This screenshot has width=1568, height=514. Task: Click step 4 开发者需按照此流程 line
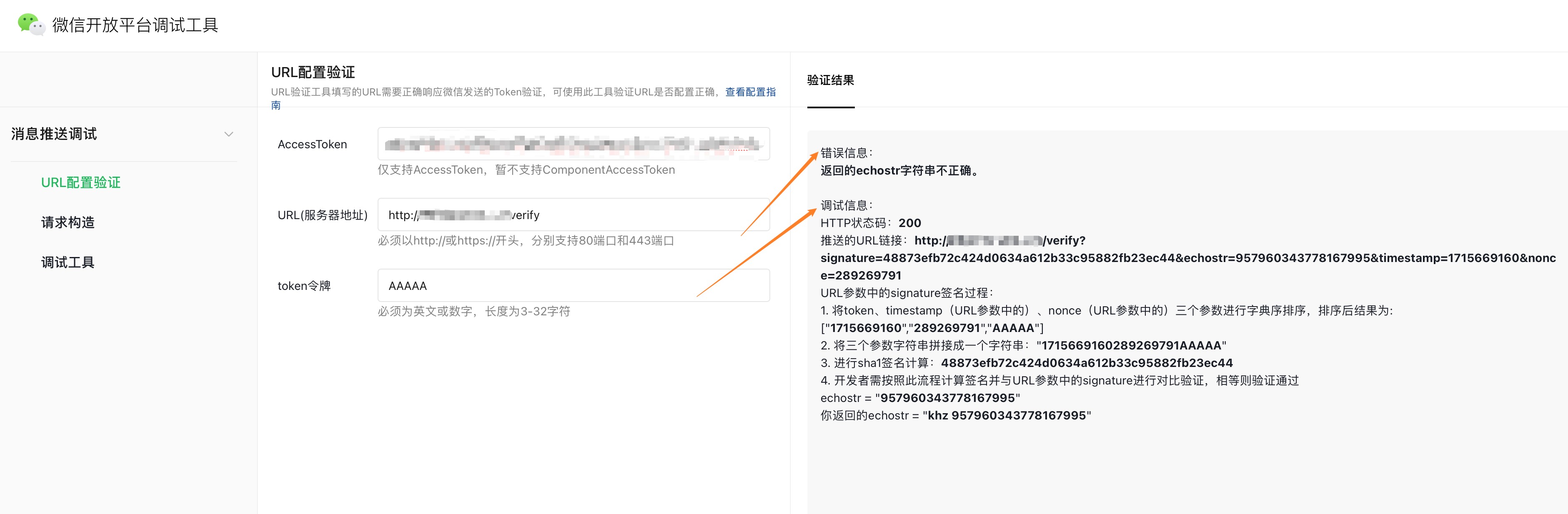[1060, 381]
